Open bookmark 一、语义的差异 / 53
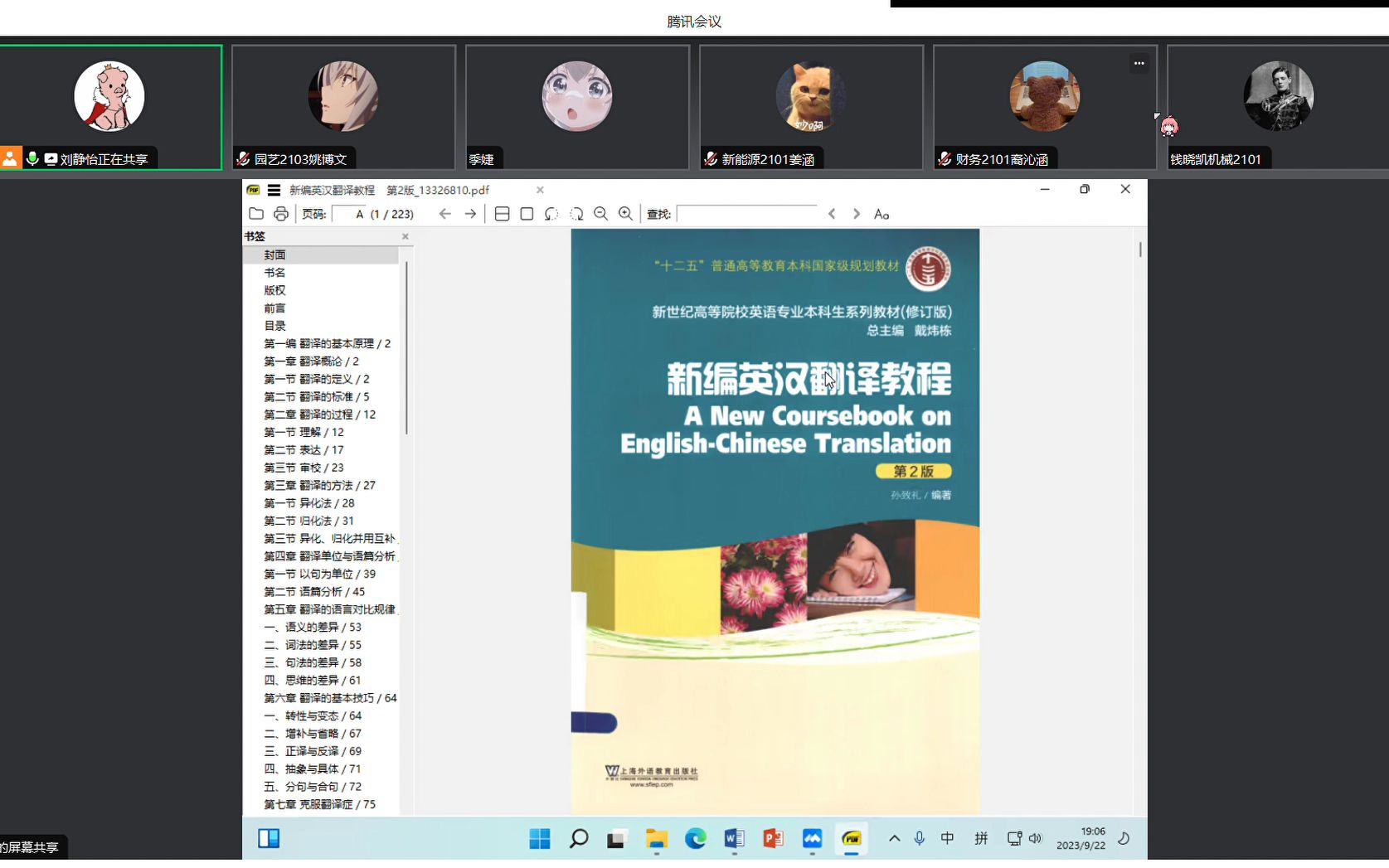The width and height of the screenshot is (1389, 868). 313,628
